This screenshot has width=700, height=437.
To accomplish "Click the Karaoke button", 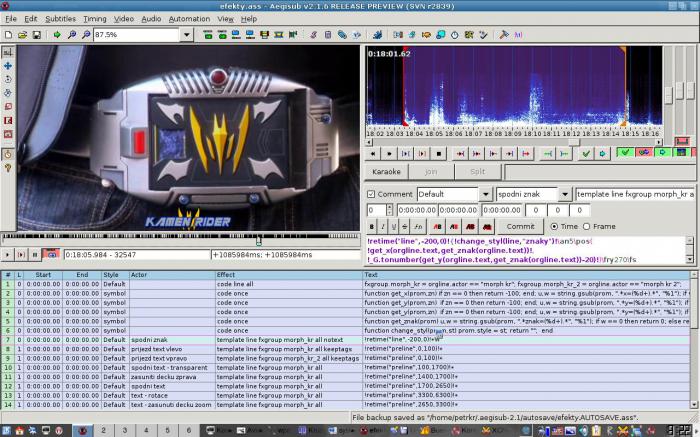I will (387, 172).
